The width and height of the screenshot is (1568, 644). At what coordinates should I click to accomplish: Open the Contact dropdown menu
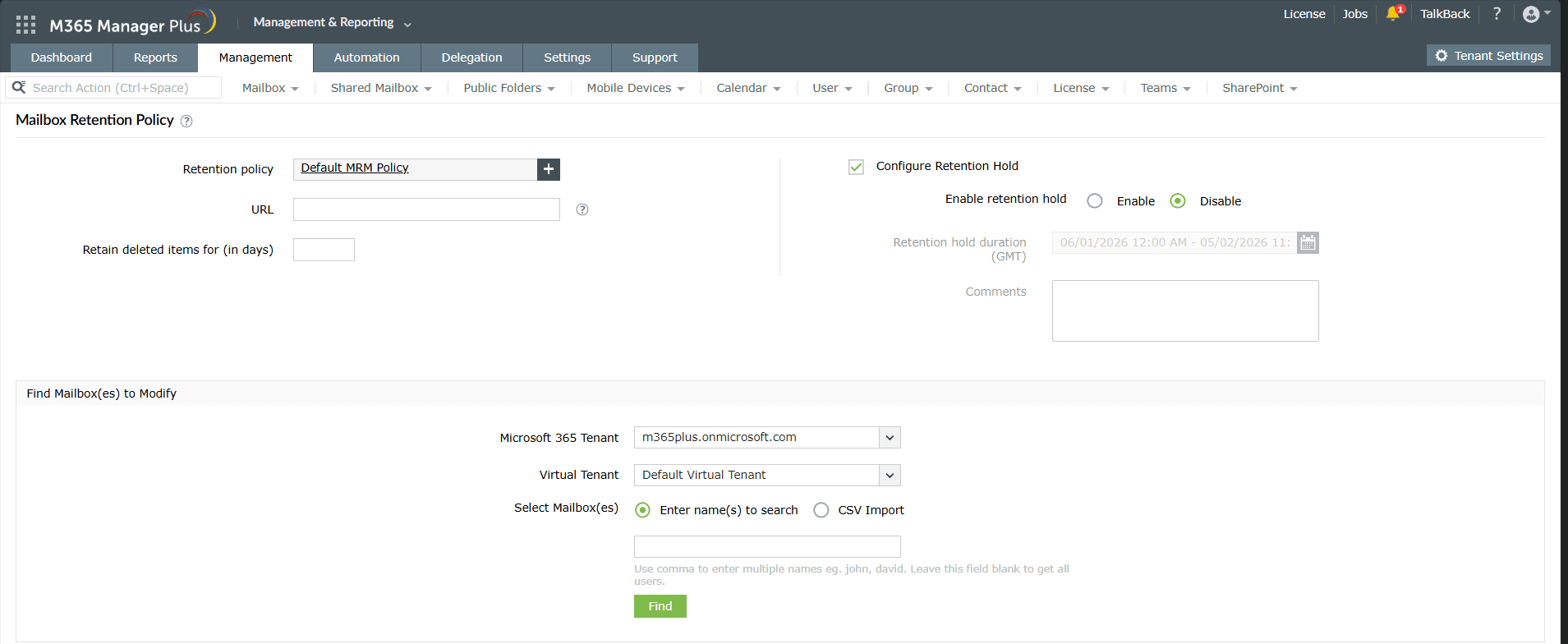click(993, 88)
